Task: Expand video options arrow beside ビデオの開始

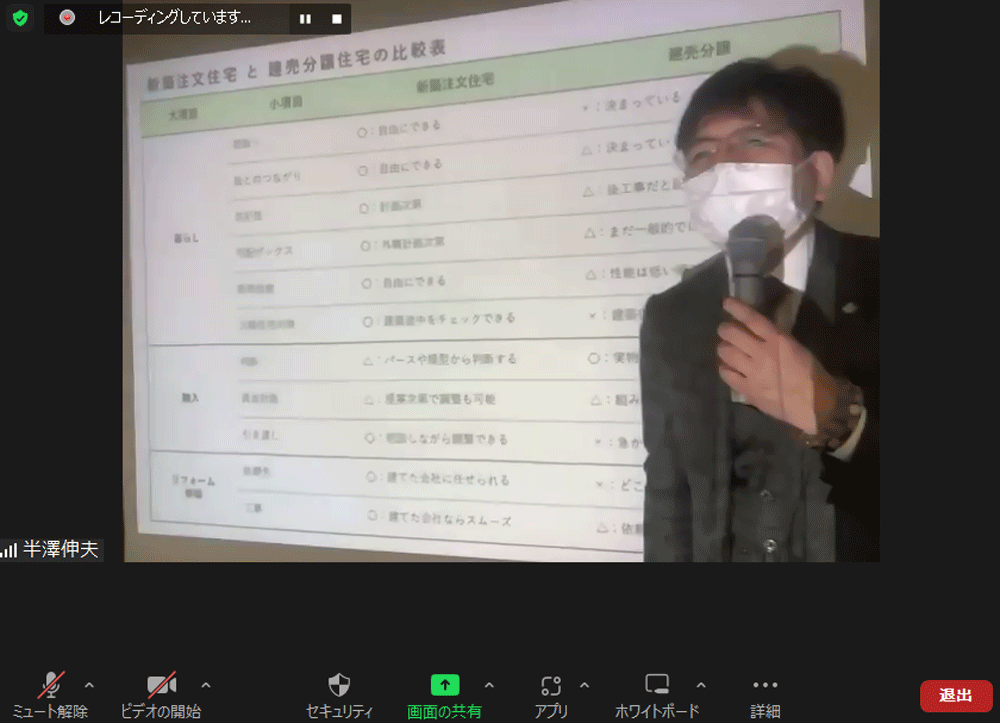Action: point(206,685)
